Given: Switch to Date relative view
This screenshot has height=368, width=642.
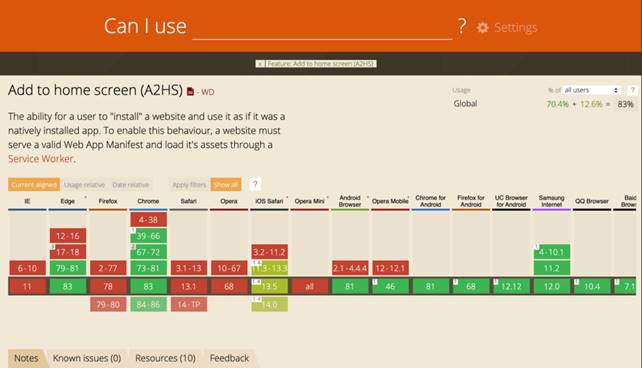Looking at the screenshot, I should pos(130,185).
